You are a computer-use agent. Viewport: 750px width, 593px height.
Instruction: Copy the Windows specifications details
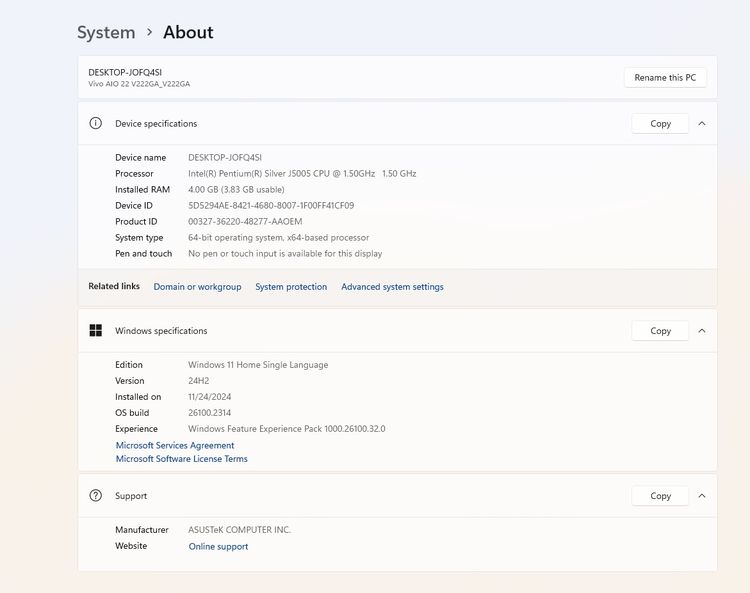click(x=660, y=331)
